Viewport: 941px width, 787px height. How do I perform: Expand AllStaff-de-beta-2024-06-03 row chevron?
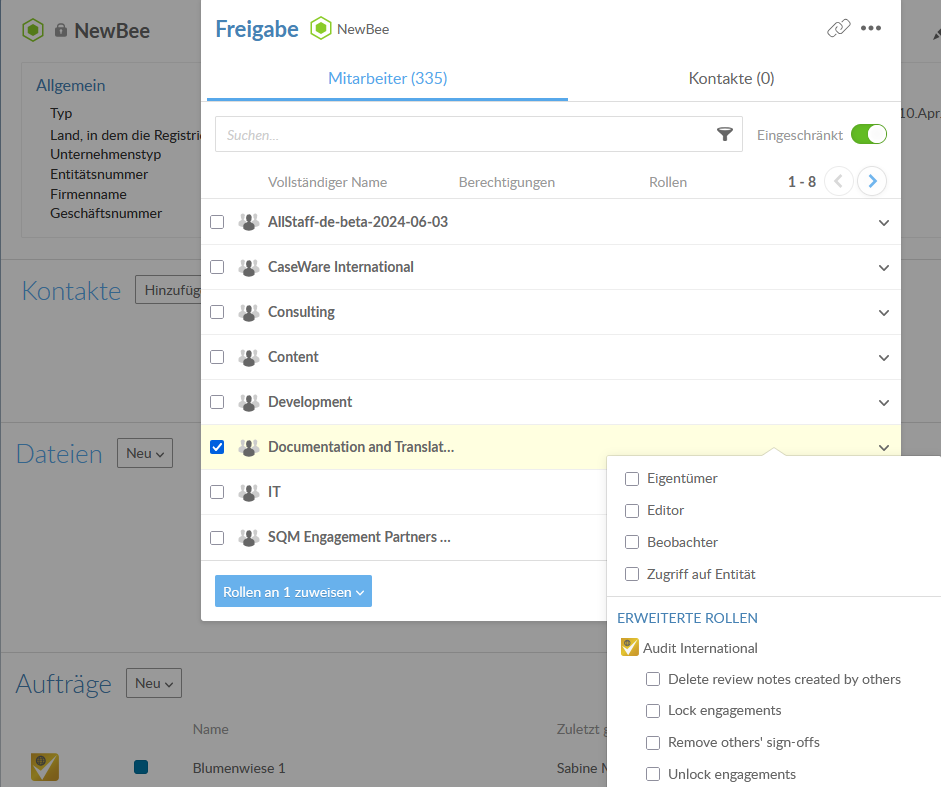tap(883, 223)
